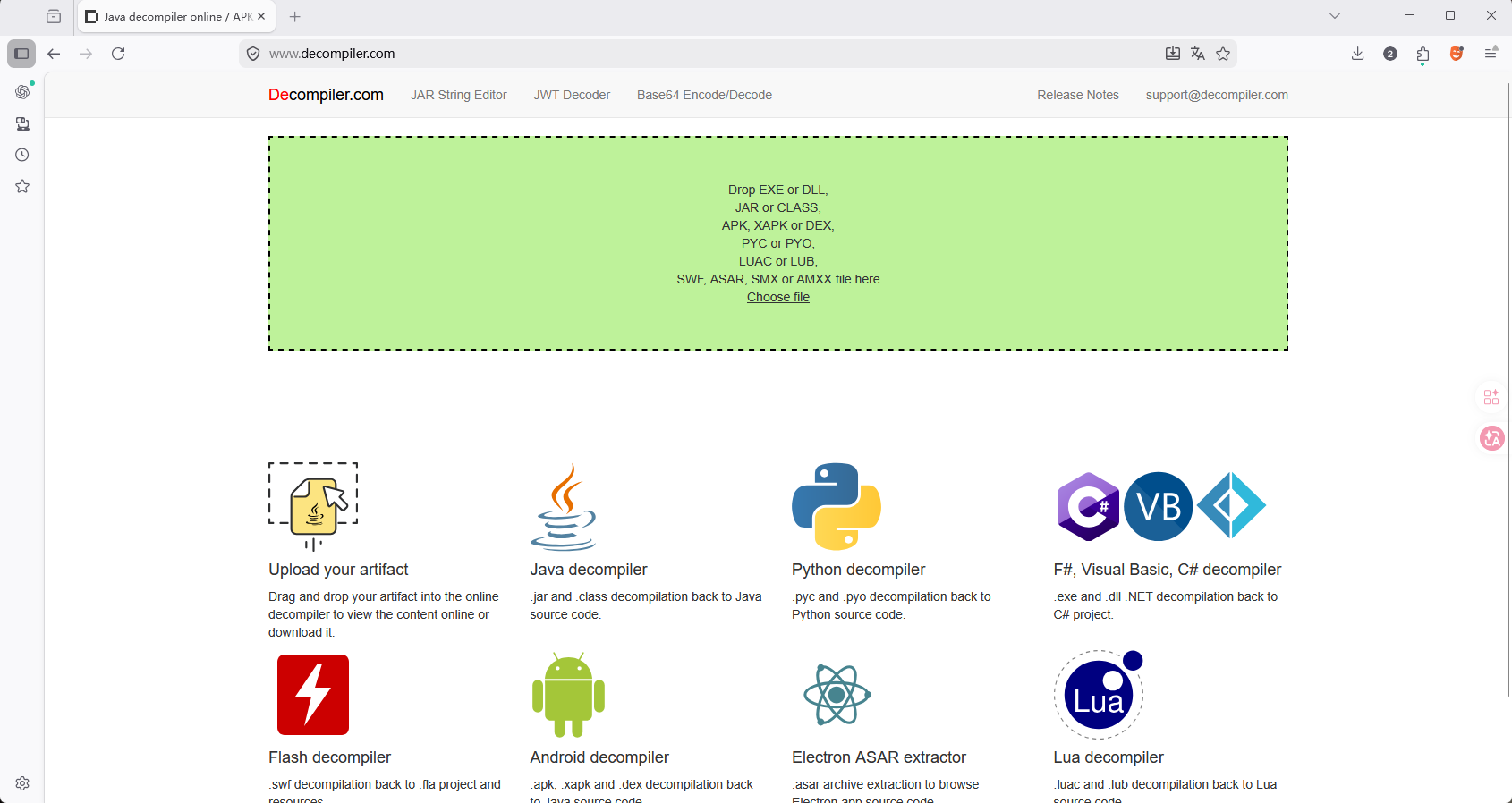Click the F# diamond logo

(1232, 505)
